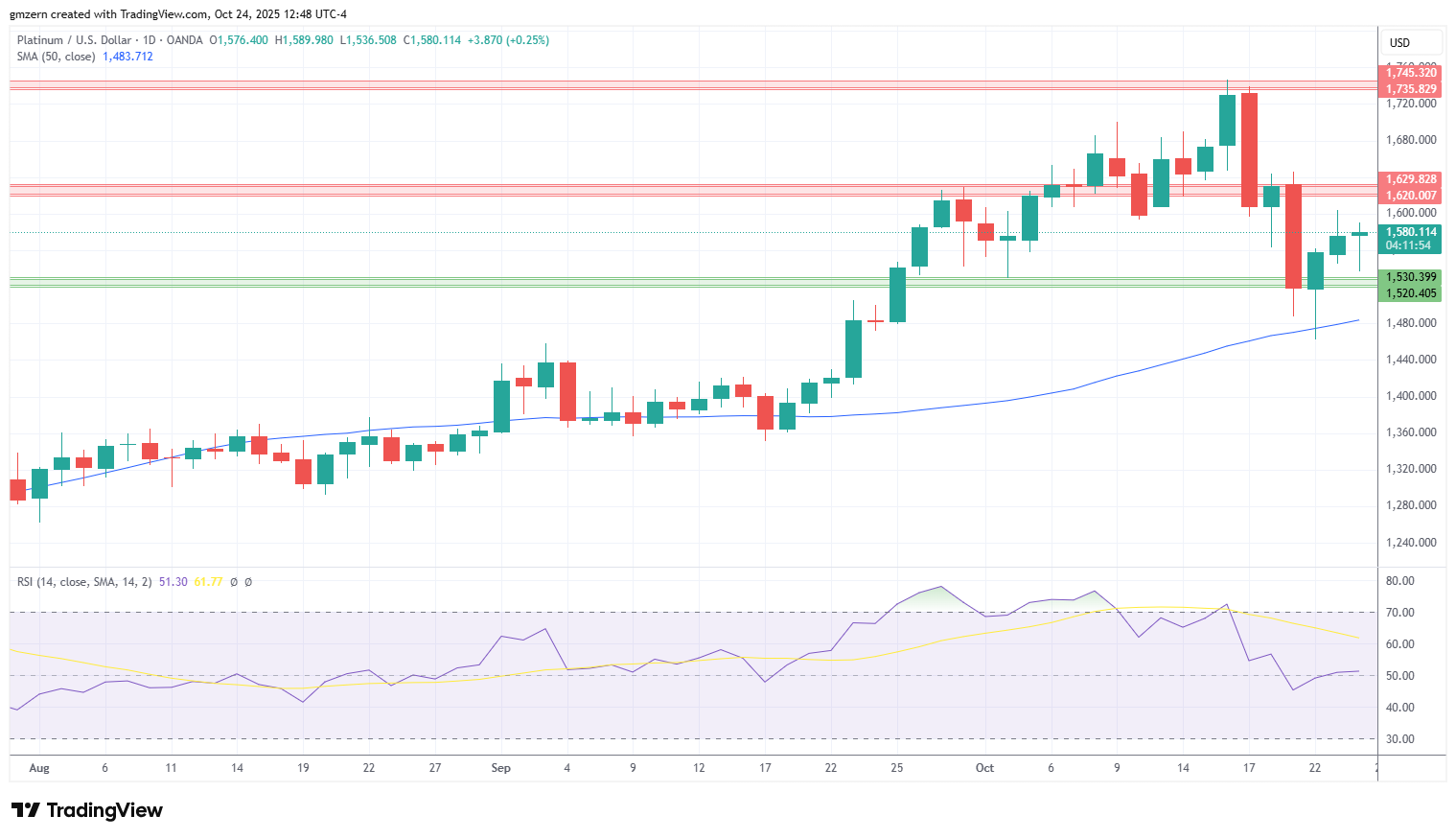Click the closing price C1,580.114 value
1456x839 pixels.
tap(432, 40)
